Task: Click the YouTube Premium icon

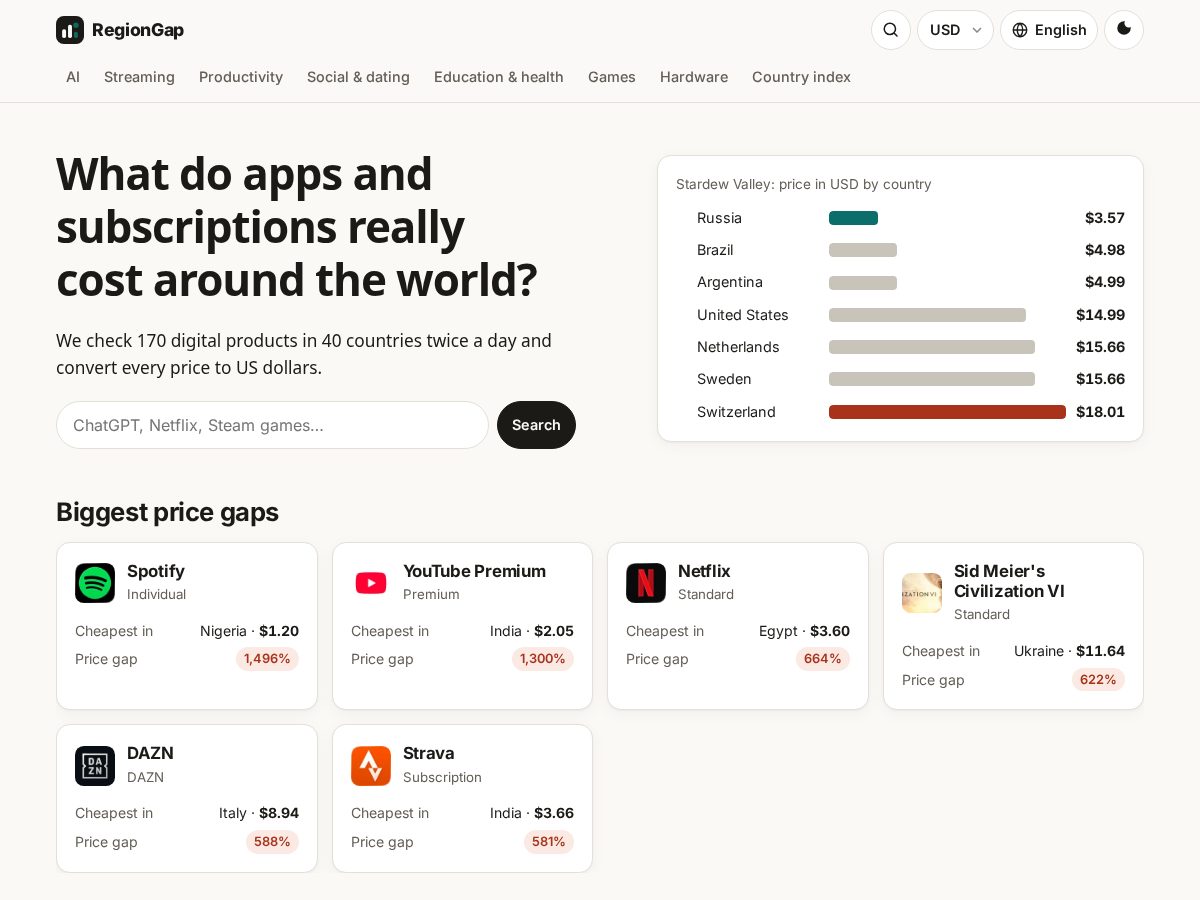Action: coord(371,583)
